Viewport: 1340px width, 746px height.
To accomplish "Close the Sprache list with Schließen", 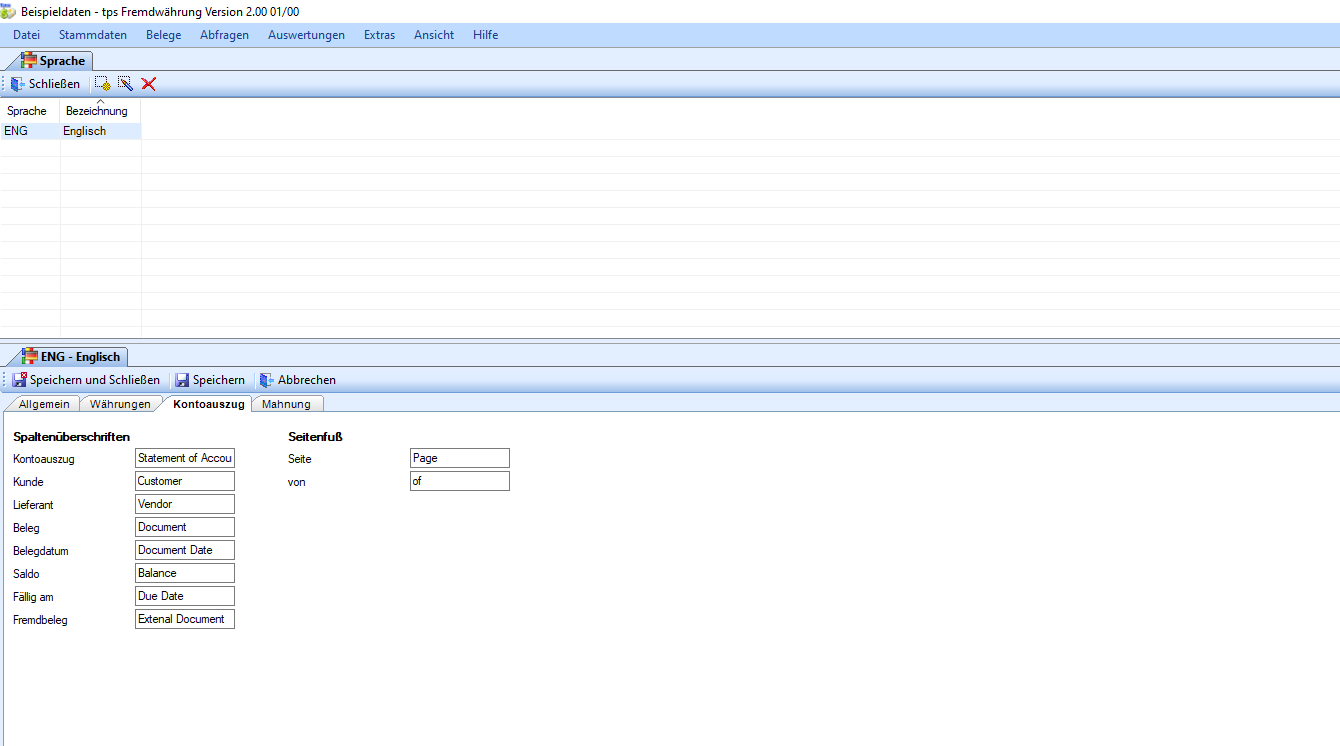I will tap(46, 84).
